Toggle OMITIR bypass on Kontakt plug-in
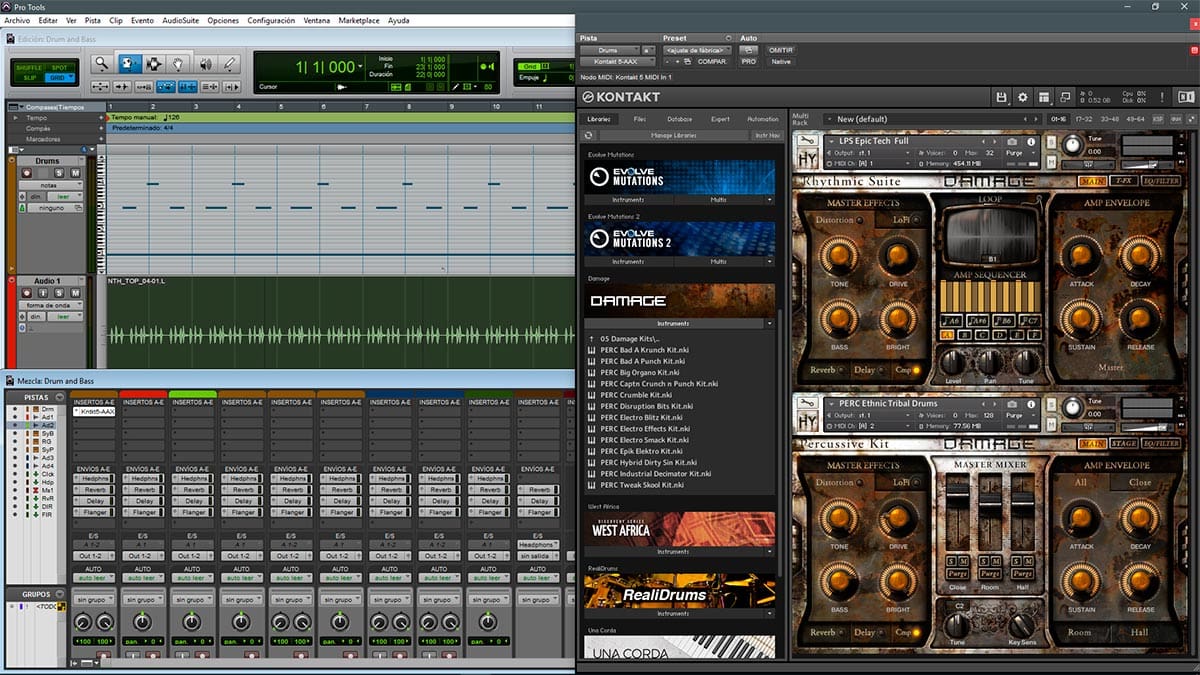1200x675 pixels. tap(781, 50)
